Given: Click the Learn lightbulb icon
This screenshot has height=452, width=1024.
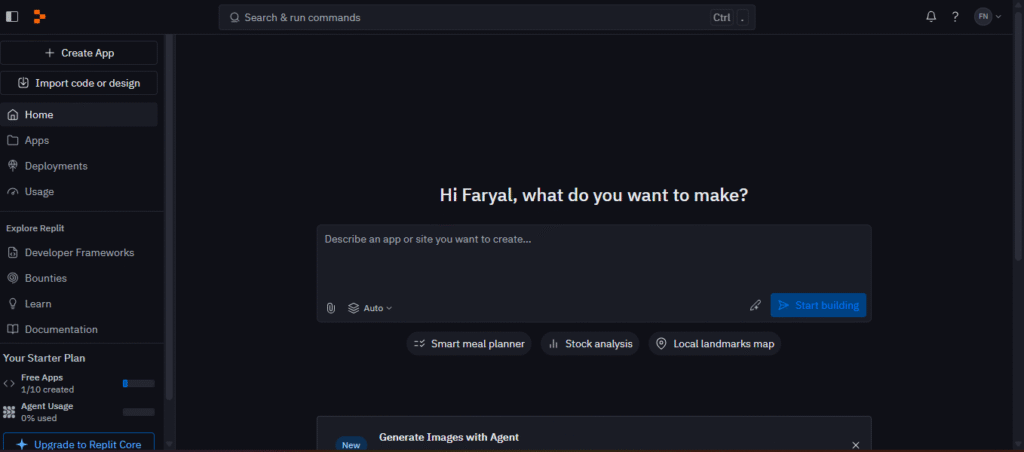Looking at the screenshot, I should (x=12, y=304).
